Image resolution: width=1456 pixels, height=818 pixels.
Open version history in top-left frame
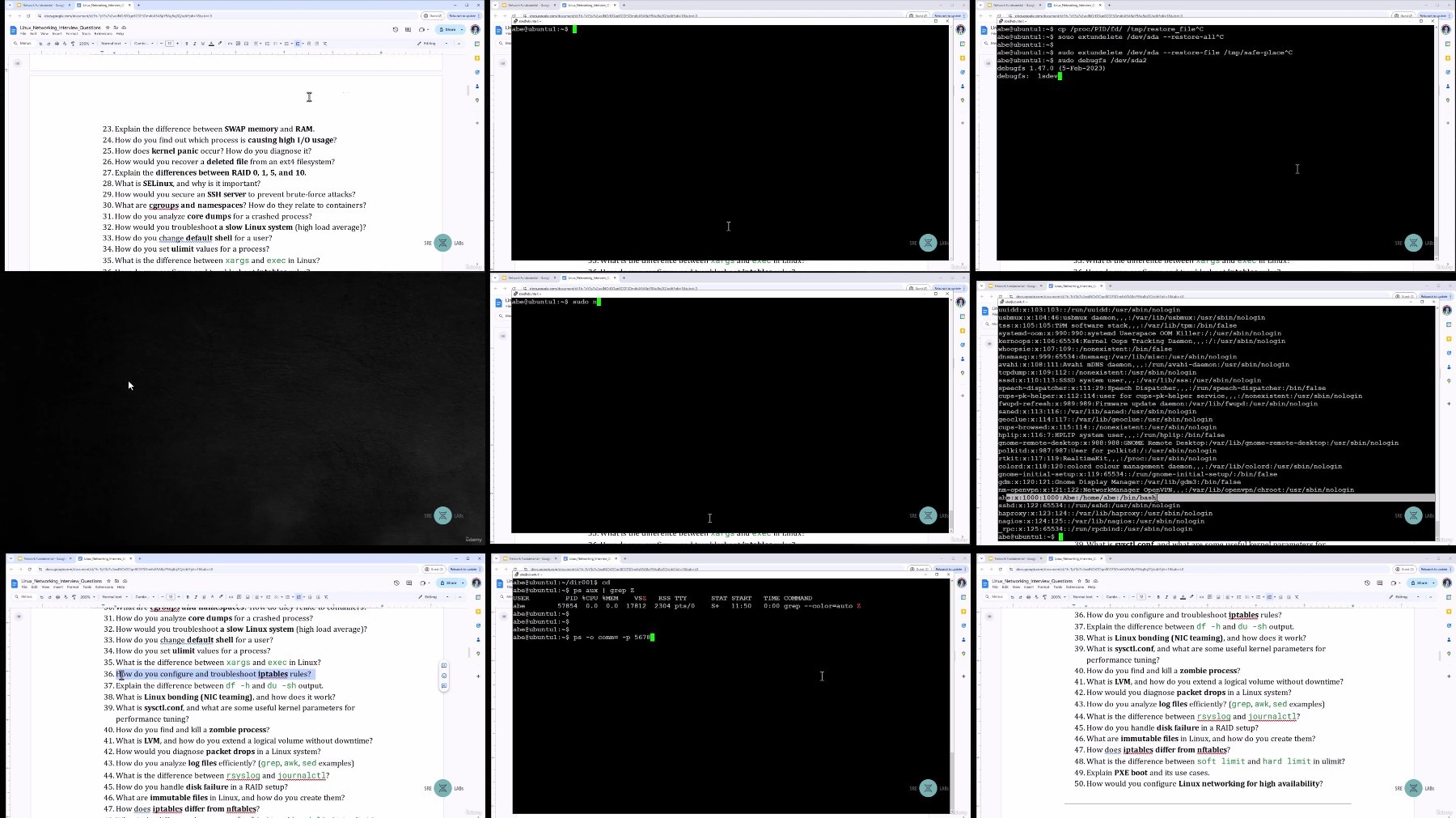click(396, 30)
